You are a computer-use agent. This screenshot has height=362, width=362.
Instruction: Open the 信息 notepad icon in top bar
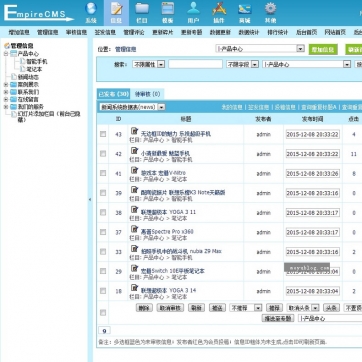pos(116,9)
